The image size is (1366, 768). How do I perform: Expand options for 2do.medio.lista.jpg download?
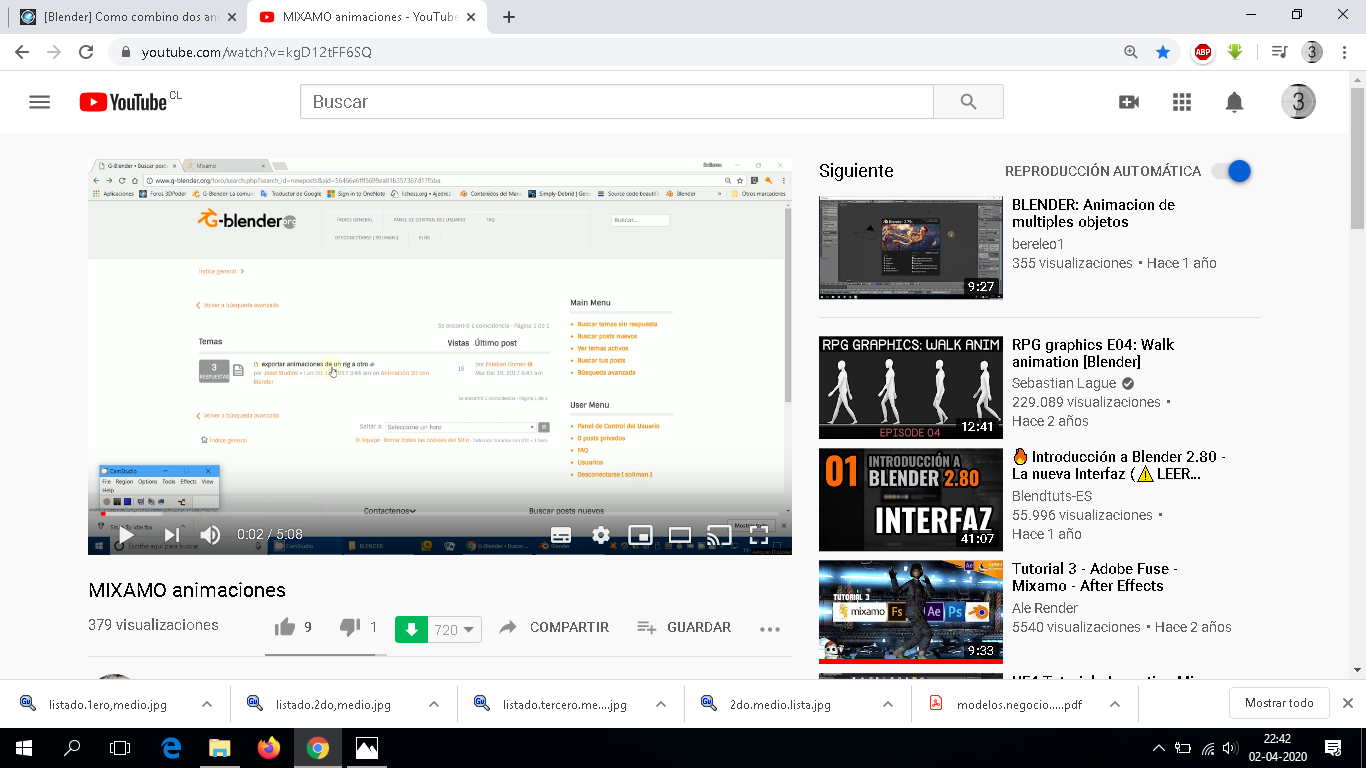tap(888, 704)
